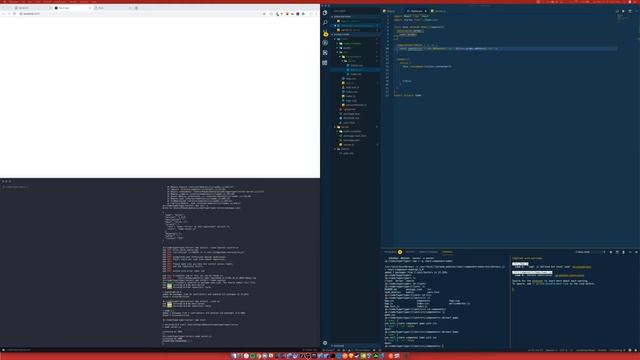
Task: Focus the Chrome address bar
Action: [x=141, y=14]
